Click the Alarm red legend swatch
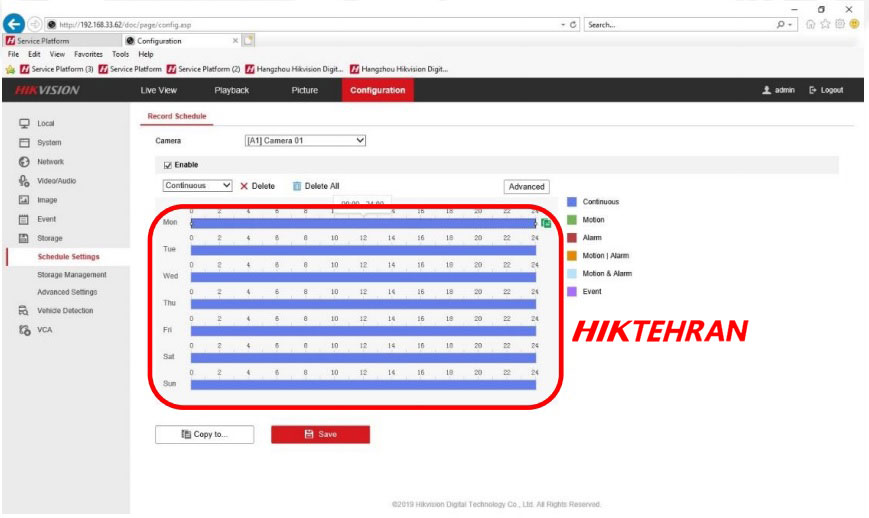Screen dimensions: 869x518 (x=572, y=238)
